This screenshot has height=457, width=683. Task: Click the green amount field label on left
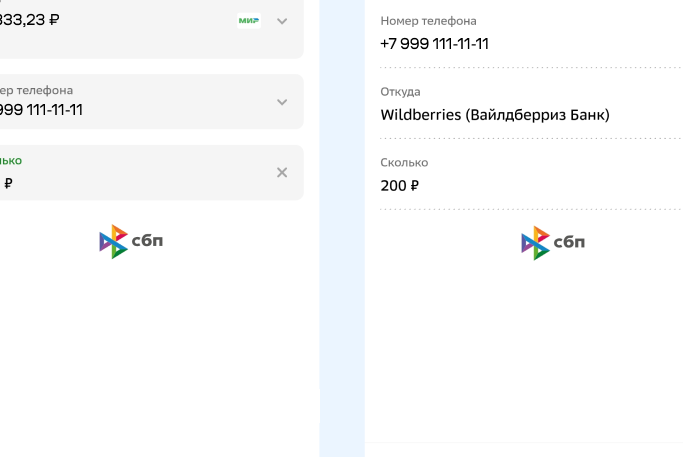(x=11, y=160)
